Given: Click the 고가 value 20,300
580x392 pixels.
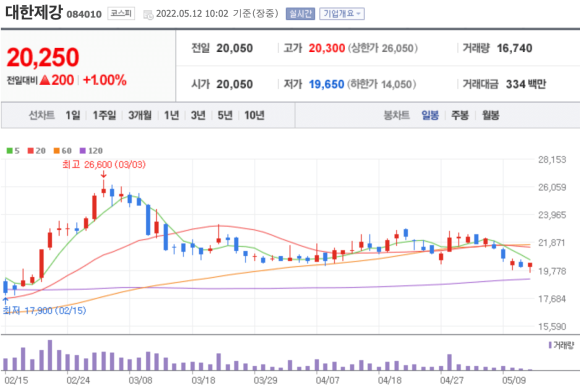Looking at the screenshot, I should [x=327, y=48].
